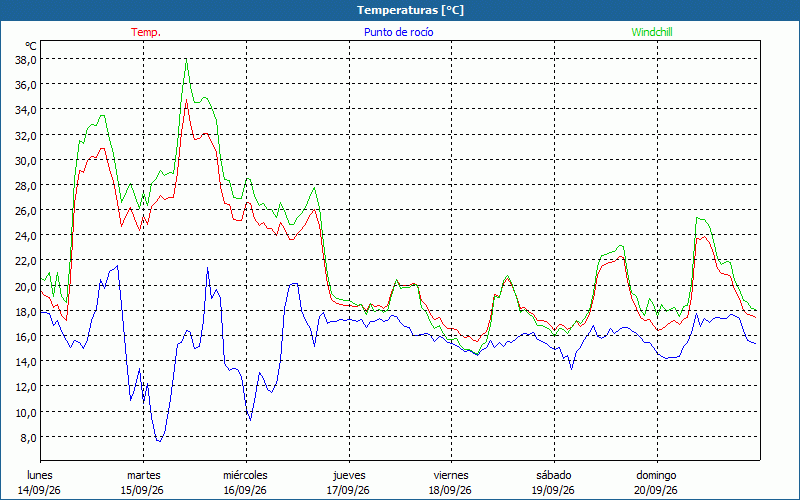Select the blue Punto de rocío legend label

click(x=398, y=32)
